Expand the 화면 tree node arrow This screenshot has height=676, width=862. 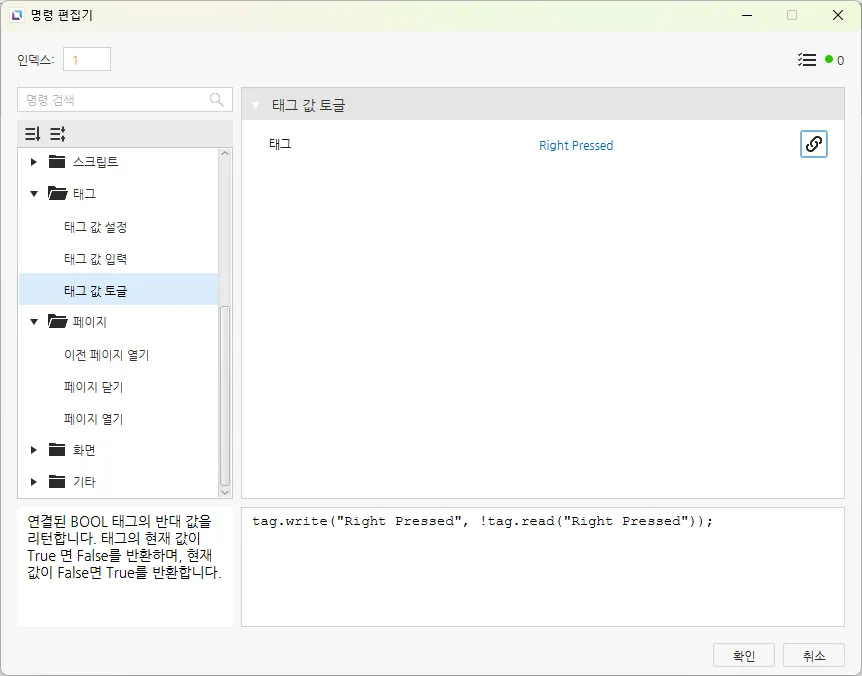[34, 450]
